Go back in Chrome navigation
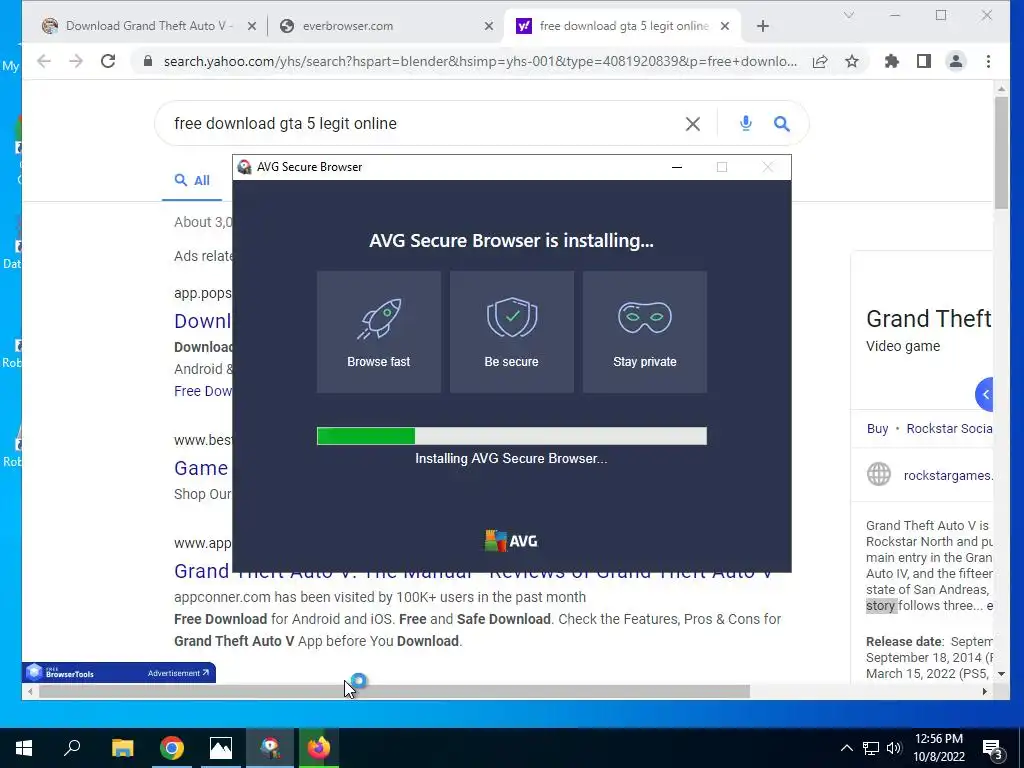 pos(44,61)
